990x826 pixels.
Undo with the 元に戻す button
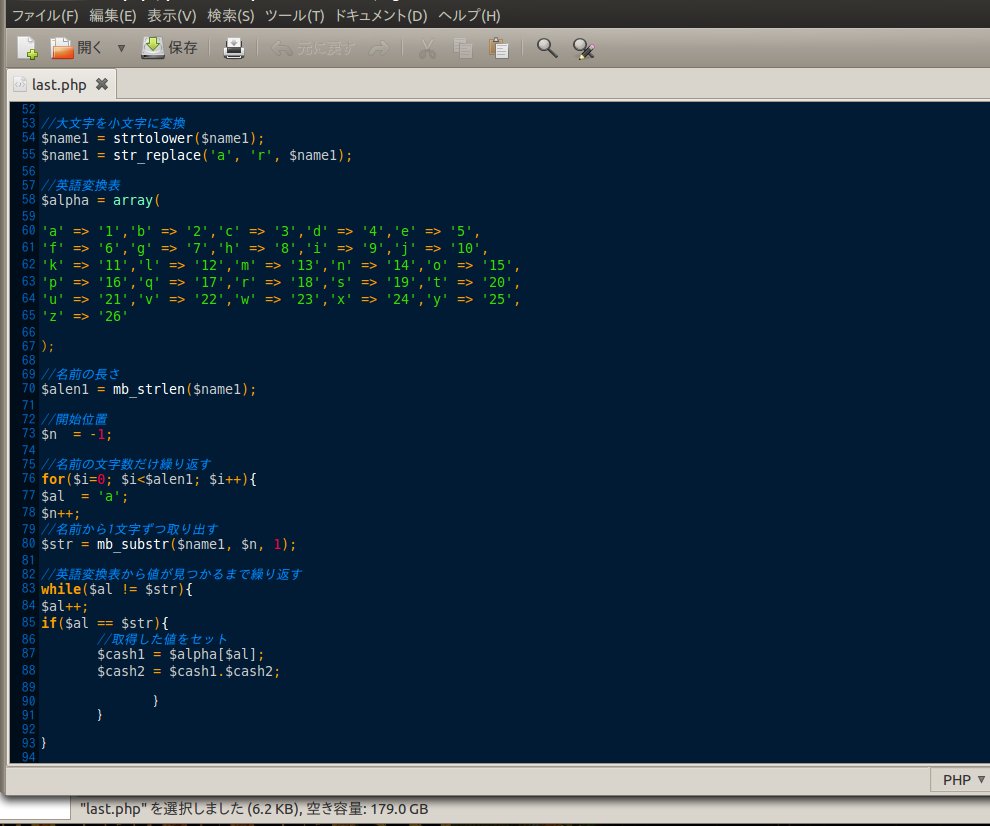(x=313, y=48)
